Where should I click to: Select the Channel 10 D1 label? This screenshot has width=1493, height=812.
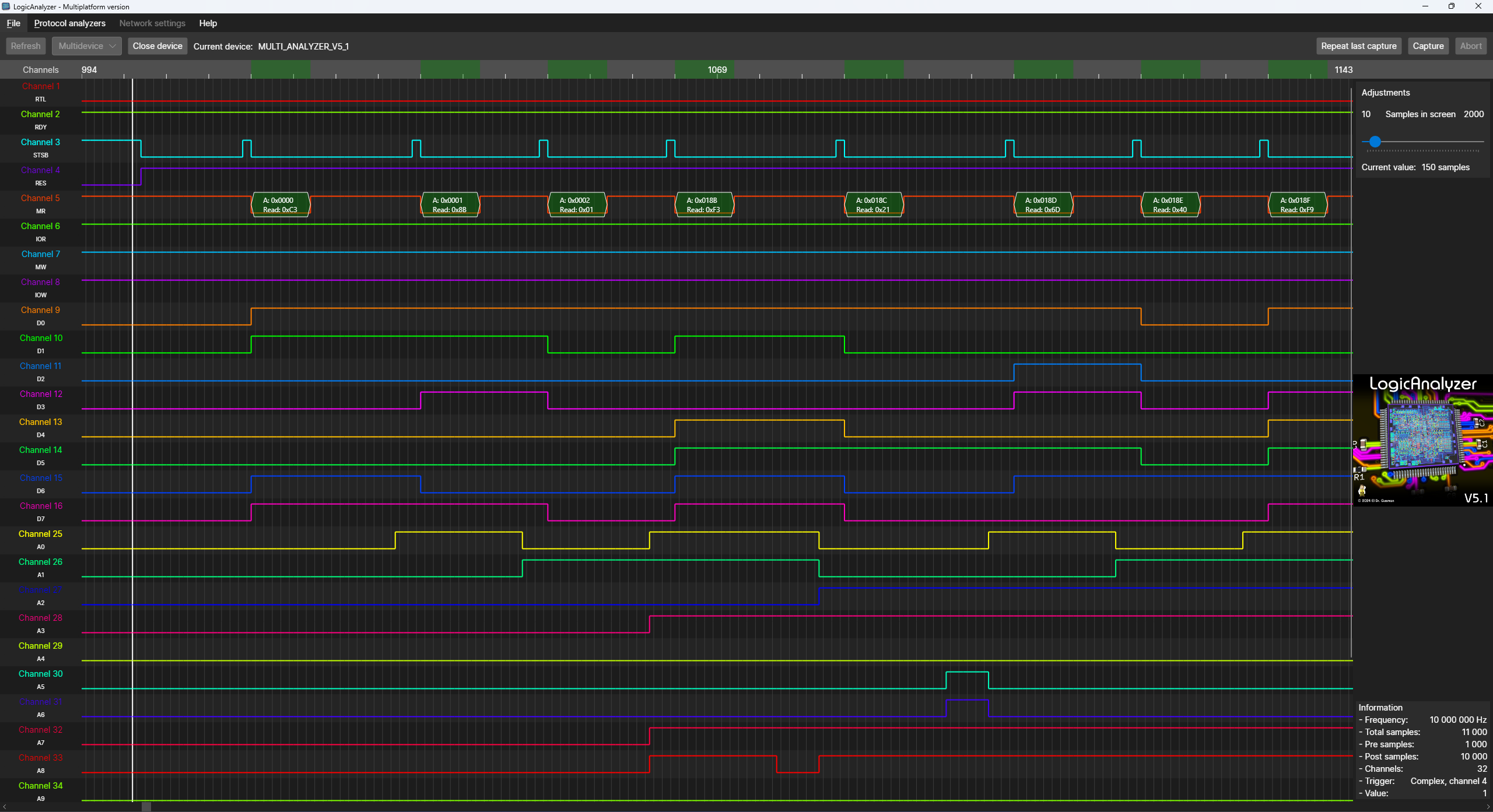point(41,344)
